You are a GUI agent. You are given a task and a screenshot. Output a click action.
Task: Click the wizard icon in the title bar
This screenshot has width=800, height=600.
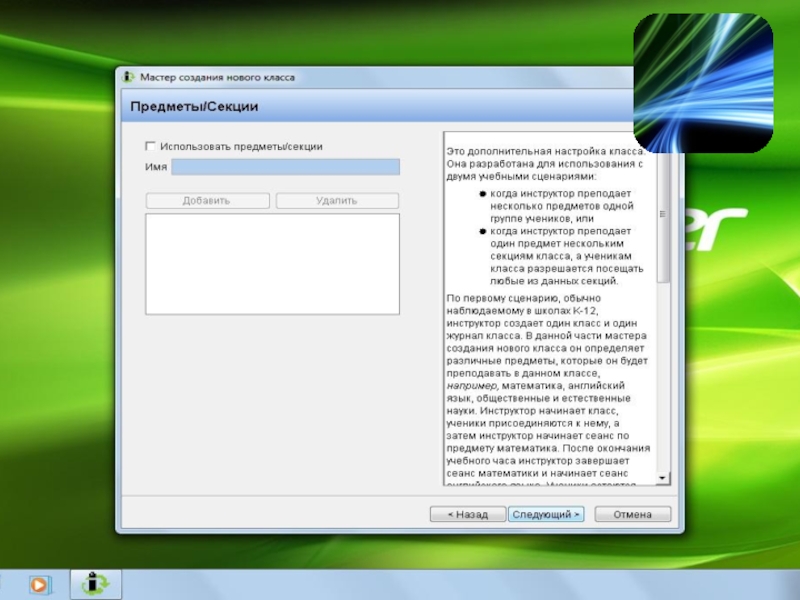(129, 78)
